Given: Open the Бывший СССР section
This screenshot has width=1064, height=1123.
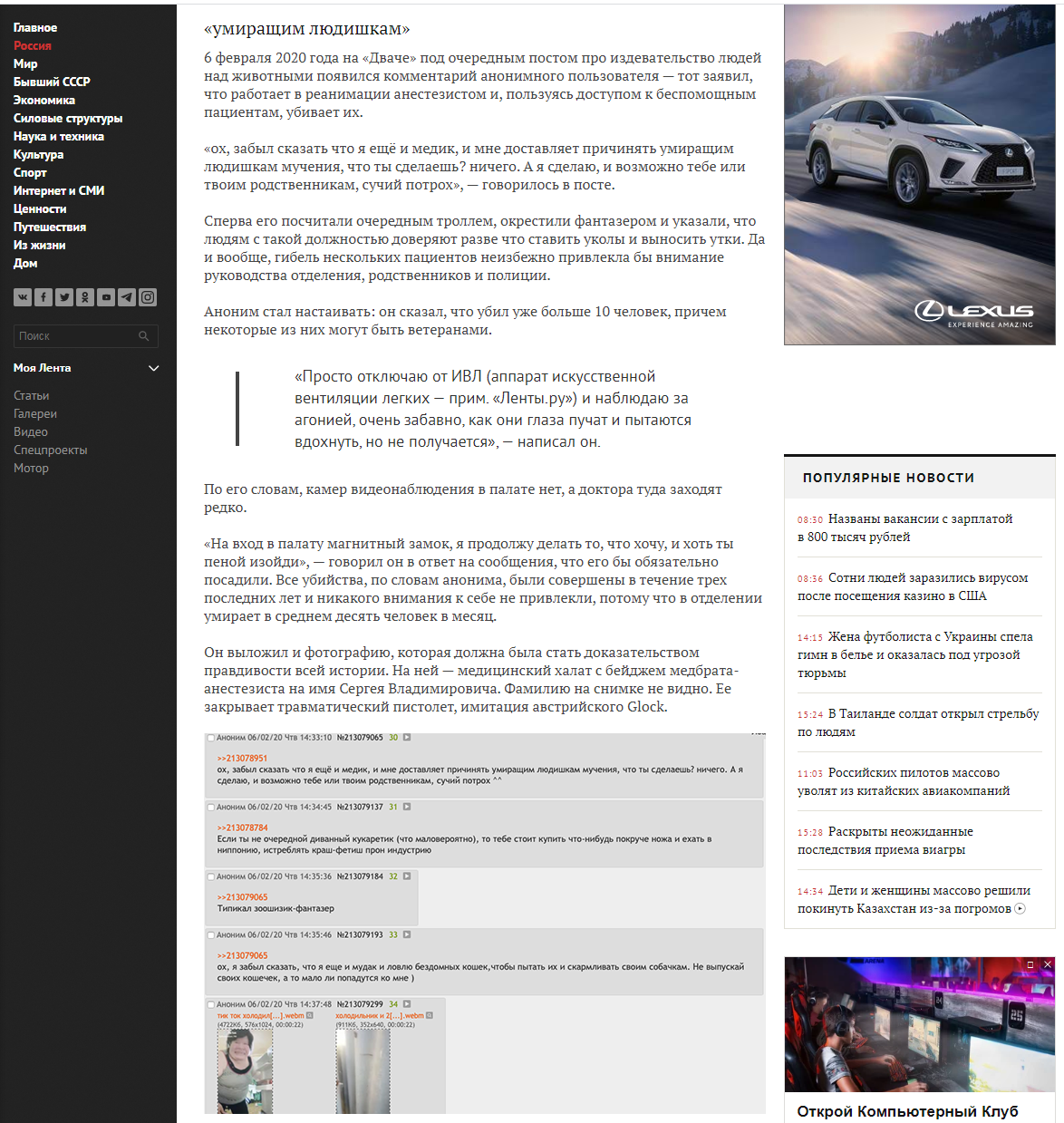Looking at the screenshot, I should point(52,82).
